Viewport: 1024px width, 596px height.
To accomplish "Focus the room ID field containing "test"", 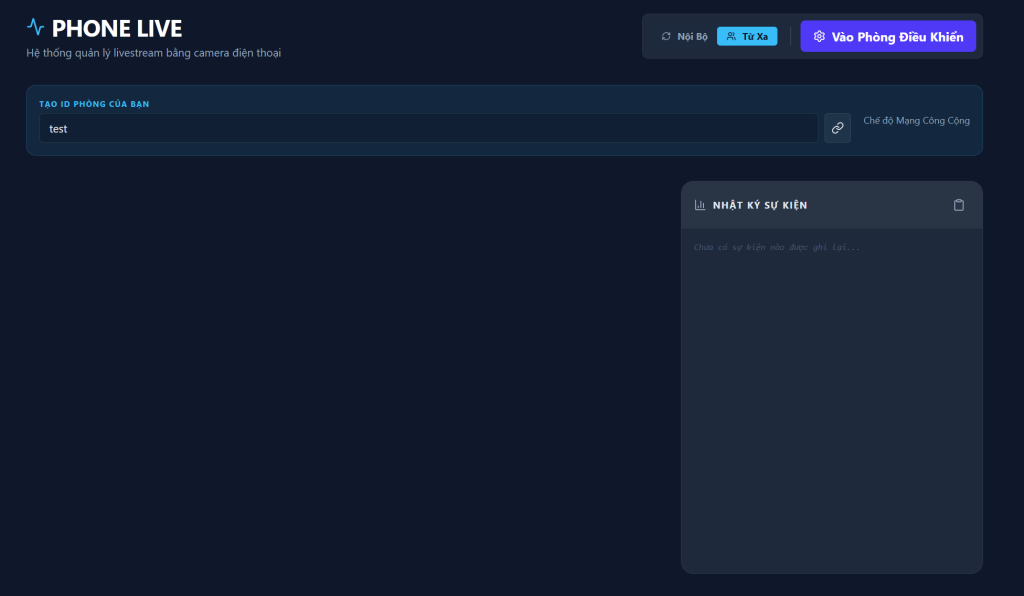I will [428, 128].
